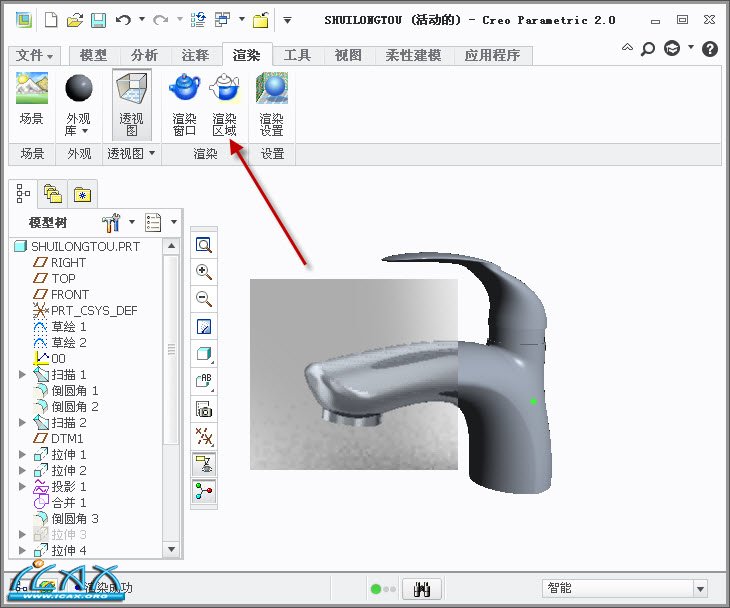Open the Help question mark
Image resolution: width=730 pixels, height=608 pixels.
click(710, 48)
